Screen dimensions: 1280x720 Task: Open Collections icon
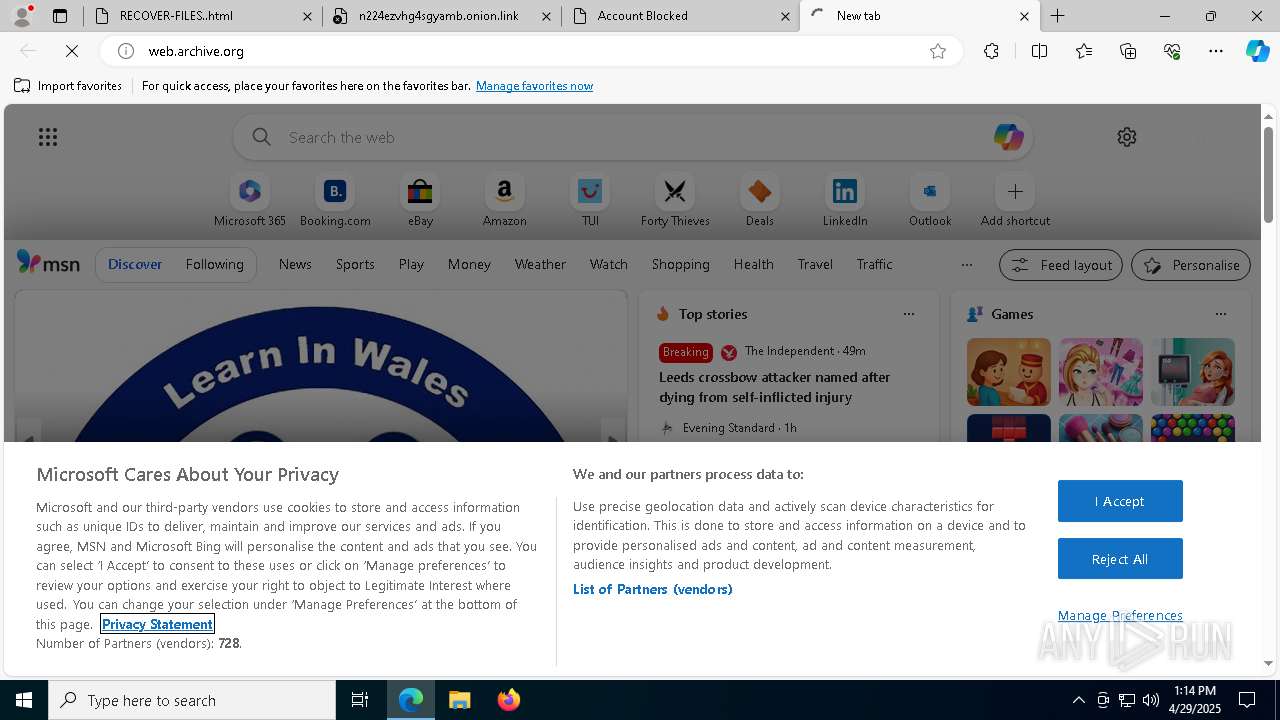tap(1128, 51)
